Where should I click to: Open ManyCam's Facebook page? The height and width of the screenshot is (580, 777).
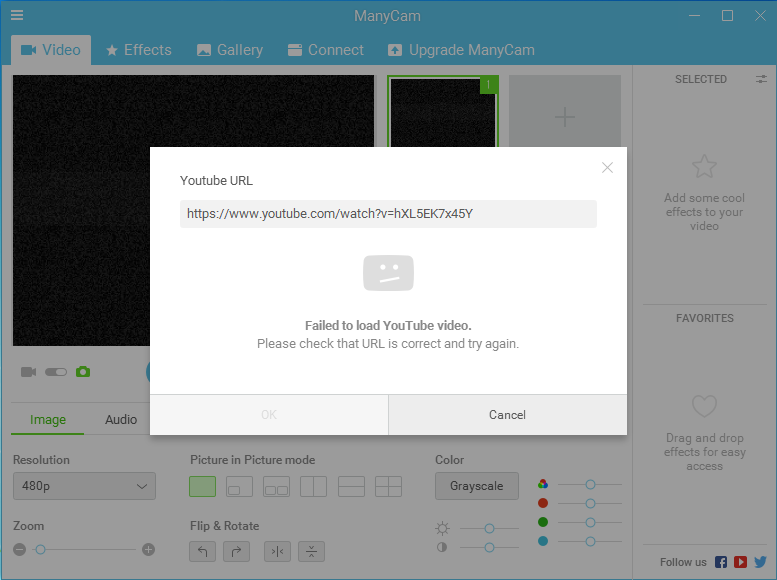tap(721, 562)
